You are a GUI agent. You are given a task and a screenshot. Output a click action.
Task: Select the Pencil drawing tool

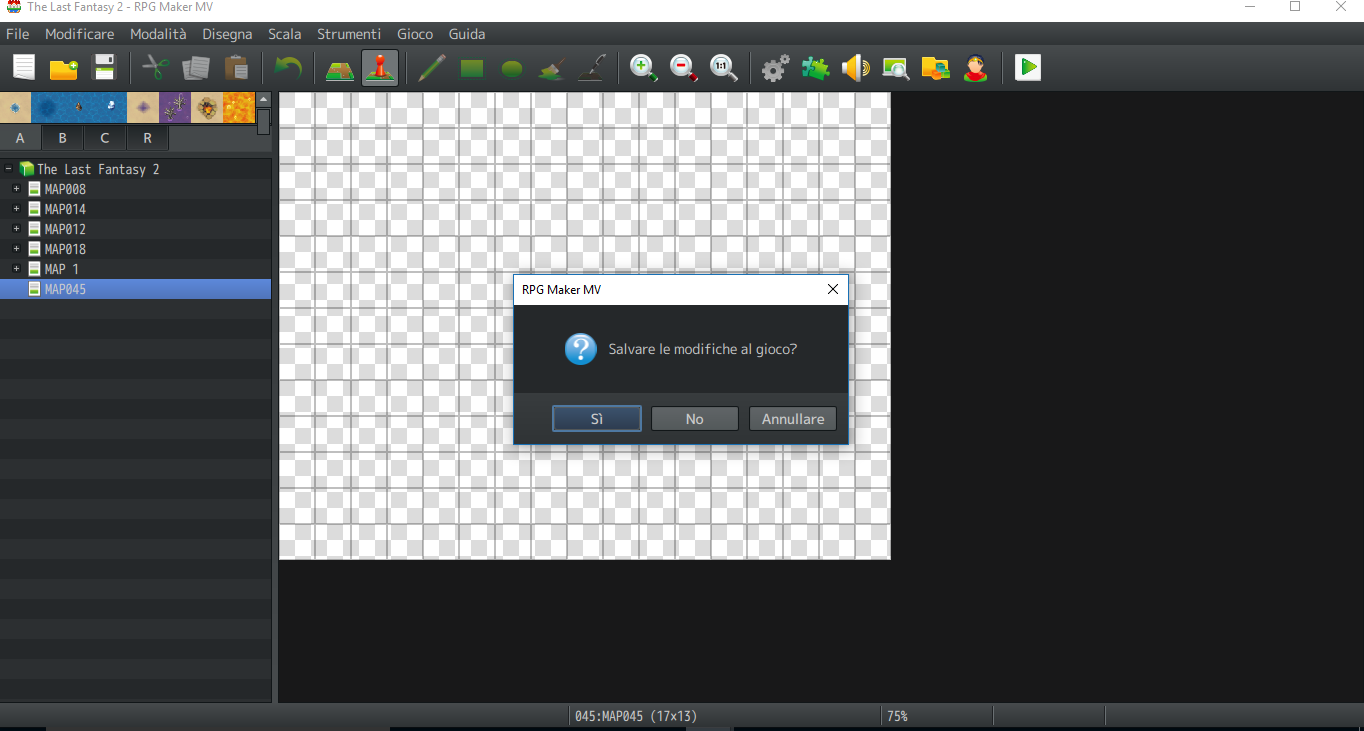tap(432, 68)
